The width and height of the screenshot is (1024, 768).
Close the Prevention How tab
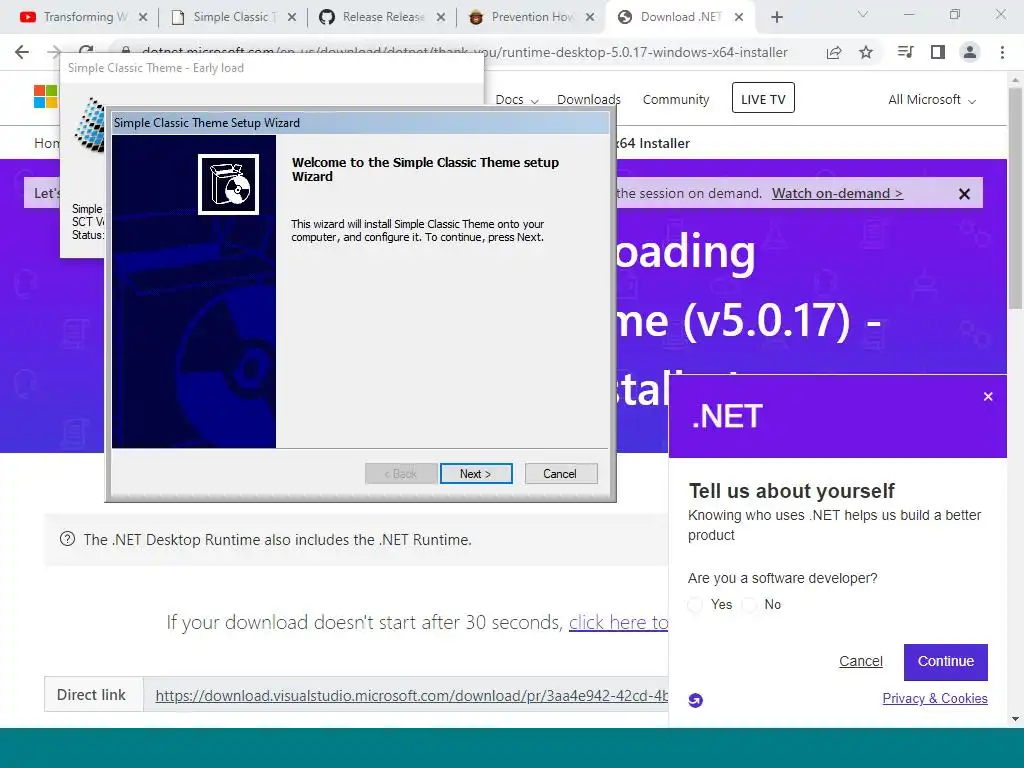coord(590,17)
